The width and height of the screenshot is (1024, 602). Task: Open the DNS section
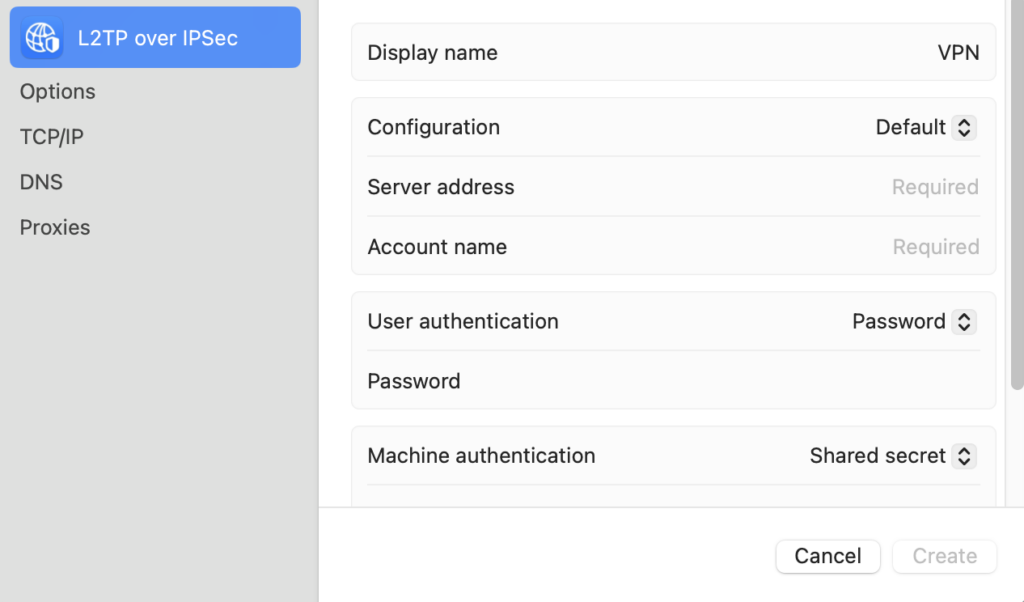(41, 182)
